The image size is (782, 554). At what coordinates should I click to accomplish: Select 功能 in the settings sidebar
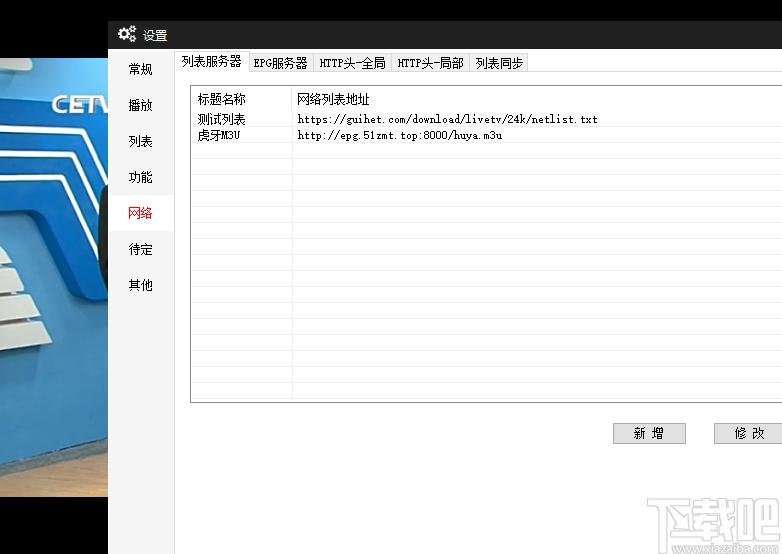click(141, 178)
